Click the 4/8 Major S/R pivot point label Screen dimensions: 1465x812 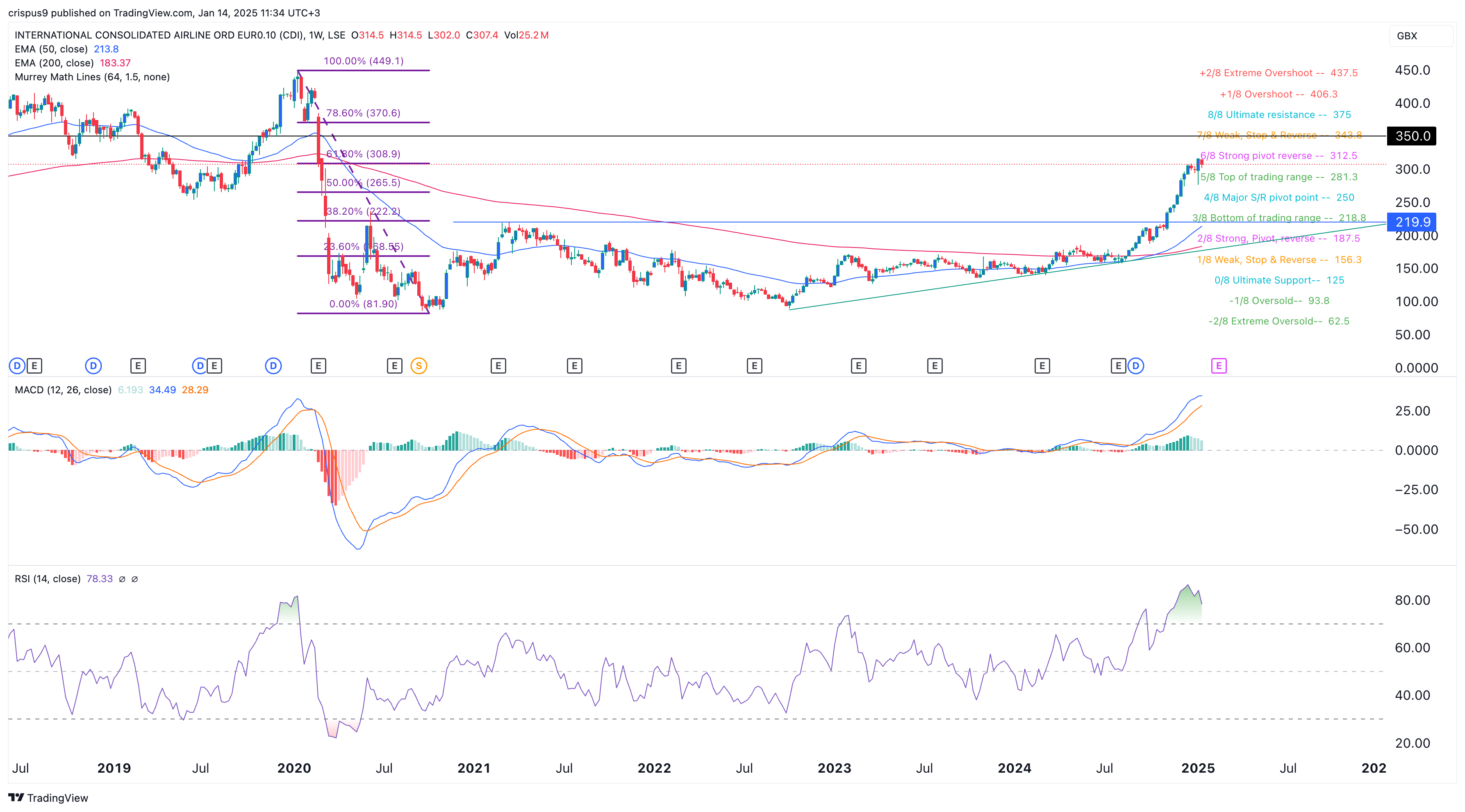pyautogui.click(x=1279, y=197)
